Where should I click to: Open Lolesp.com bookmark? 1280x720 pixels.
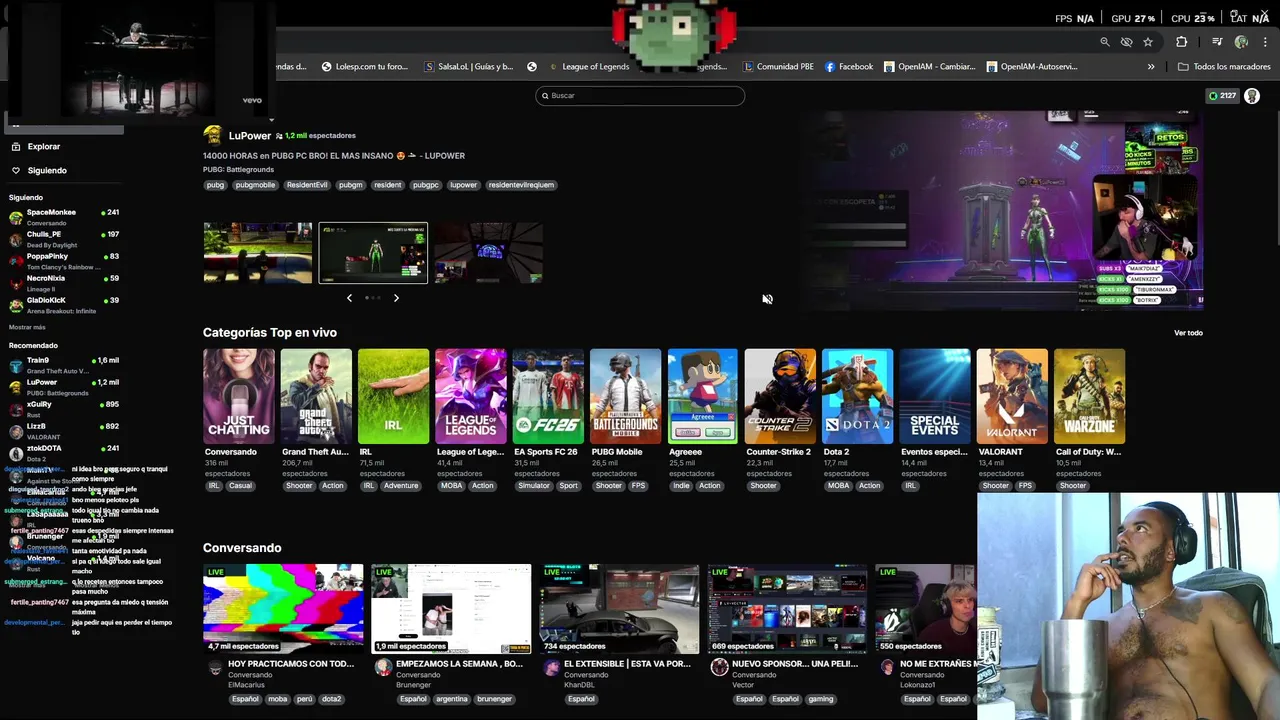pos(365,67)
